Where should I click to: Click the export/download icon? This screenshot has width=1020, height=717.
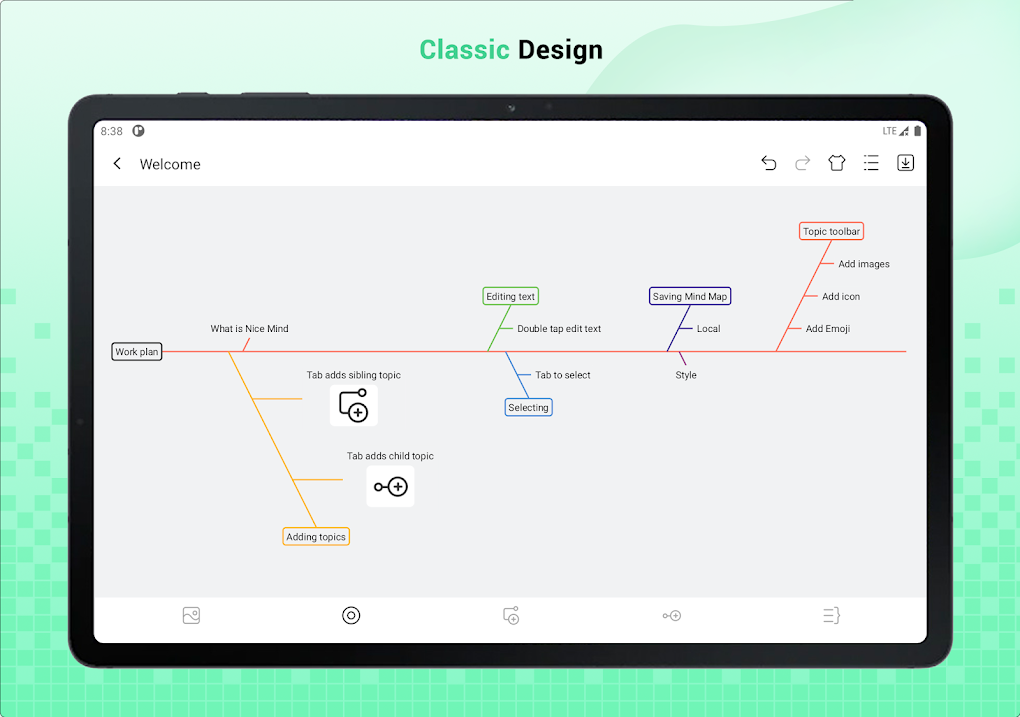coord(905,163)
